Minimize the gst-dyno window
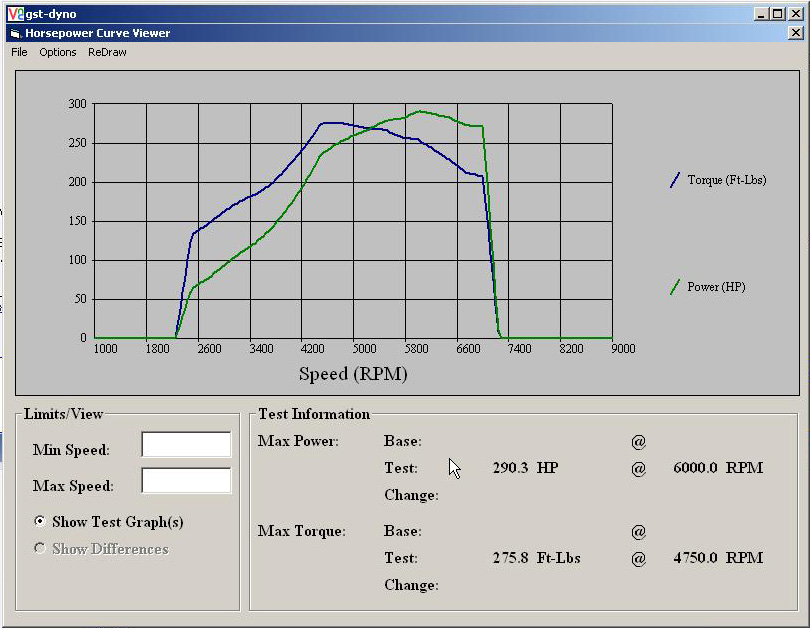Screen dimensions: 810x628 761,14
